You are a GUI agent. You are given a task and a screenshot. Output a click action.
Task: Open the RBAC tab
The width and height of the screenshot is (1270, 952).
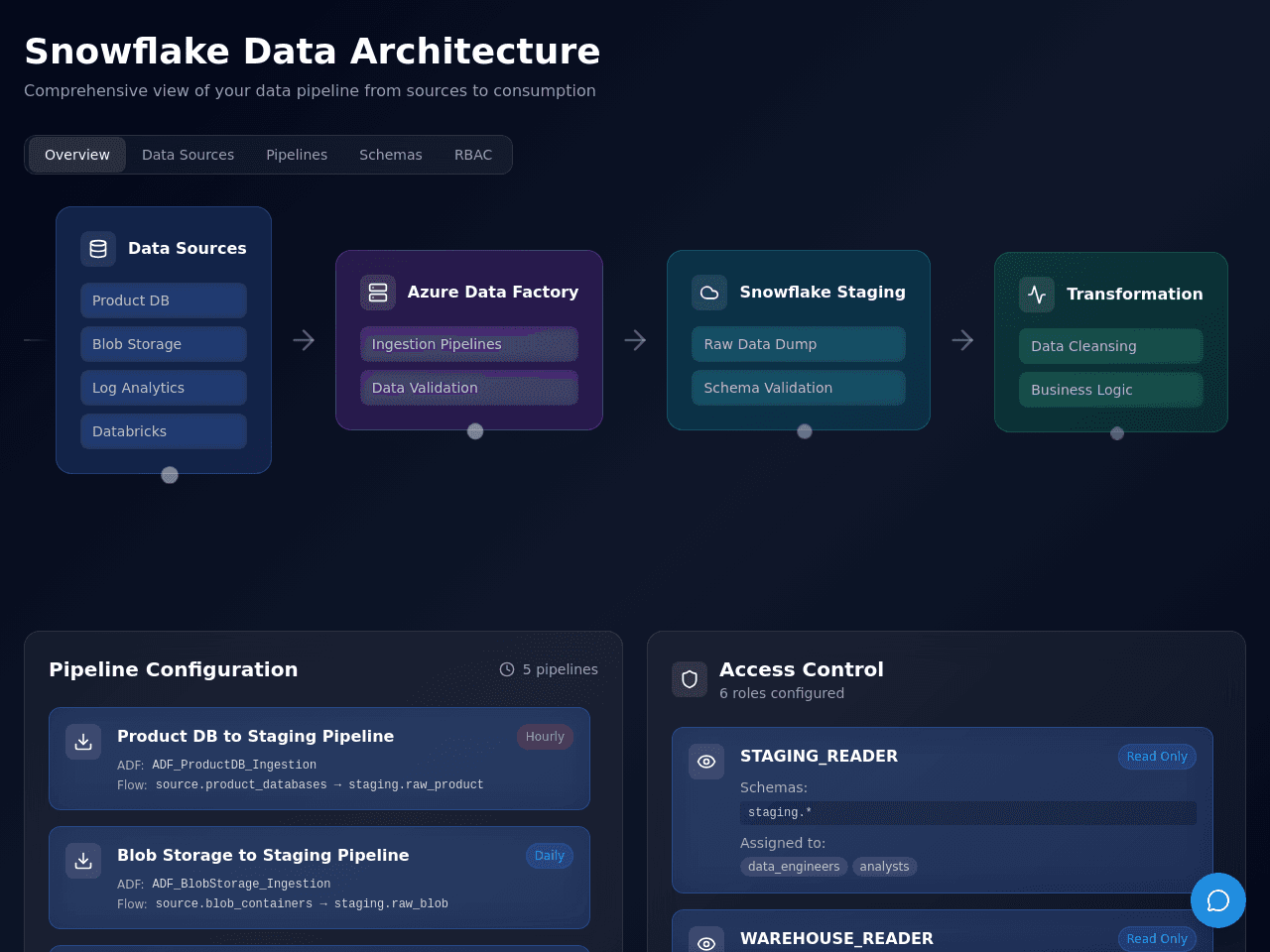click(473, 155)
